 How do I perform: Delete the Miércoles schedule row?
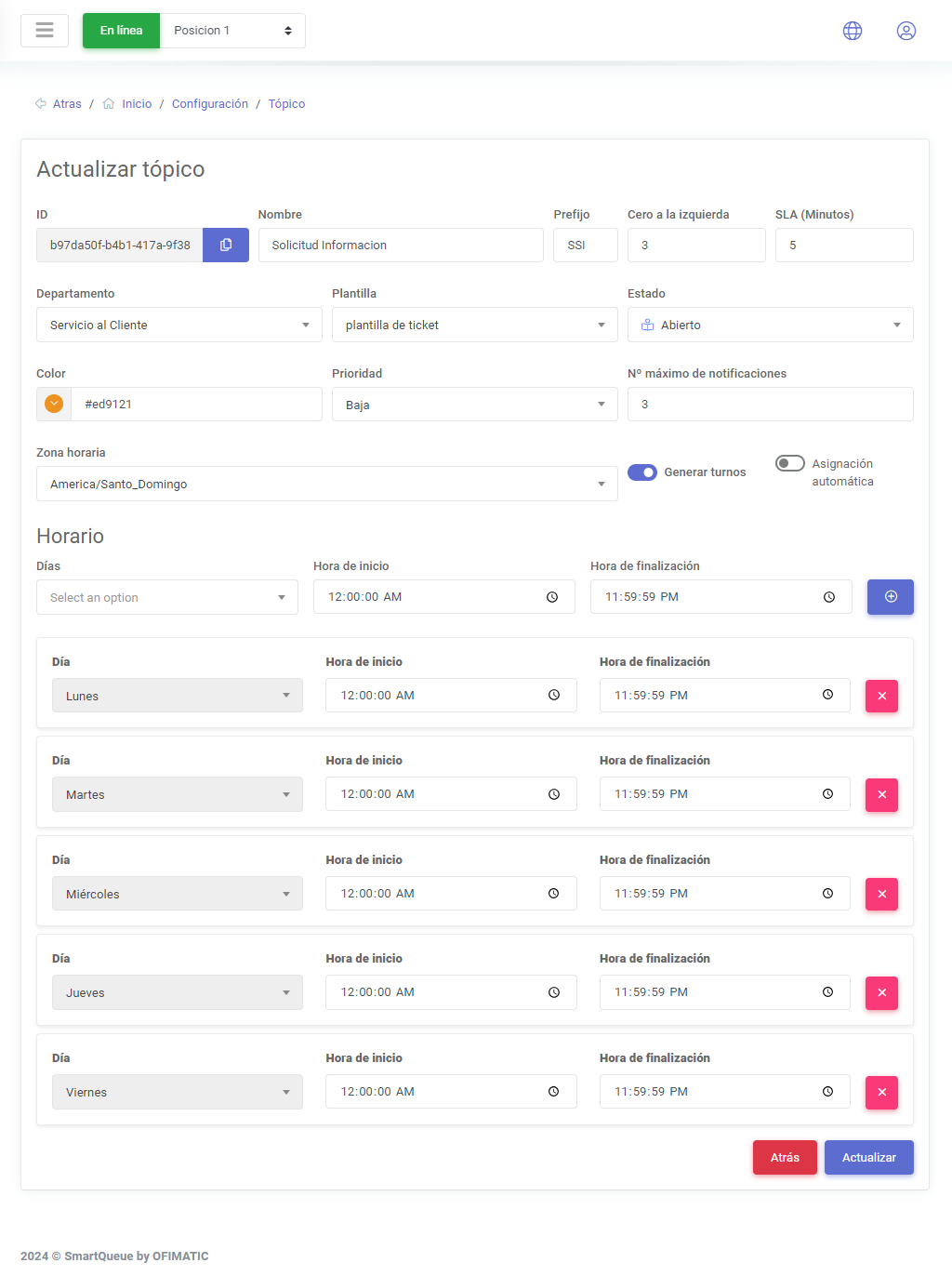point(881,894)
